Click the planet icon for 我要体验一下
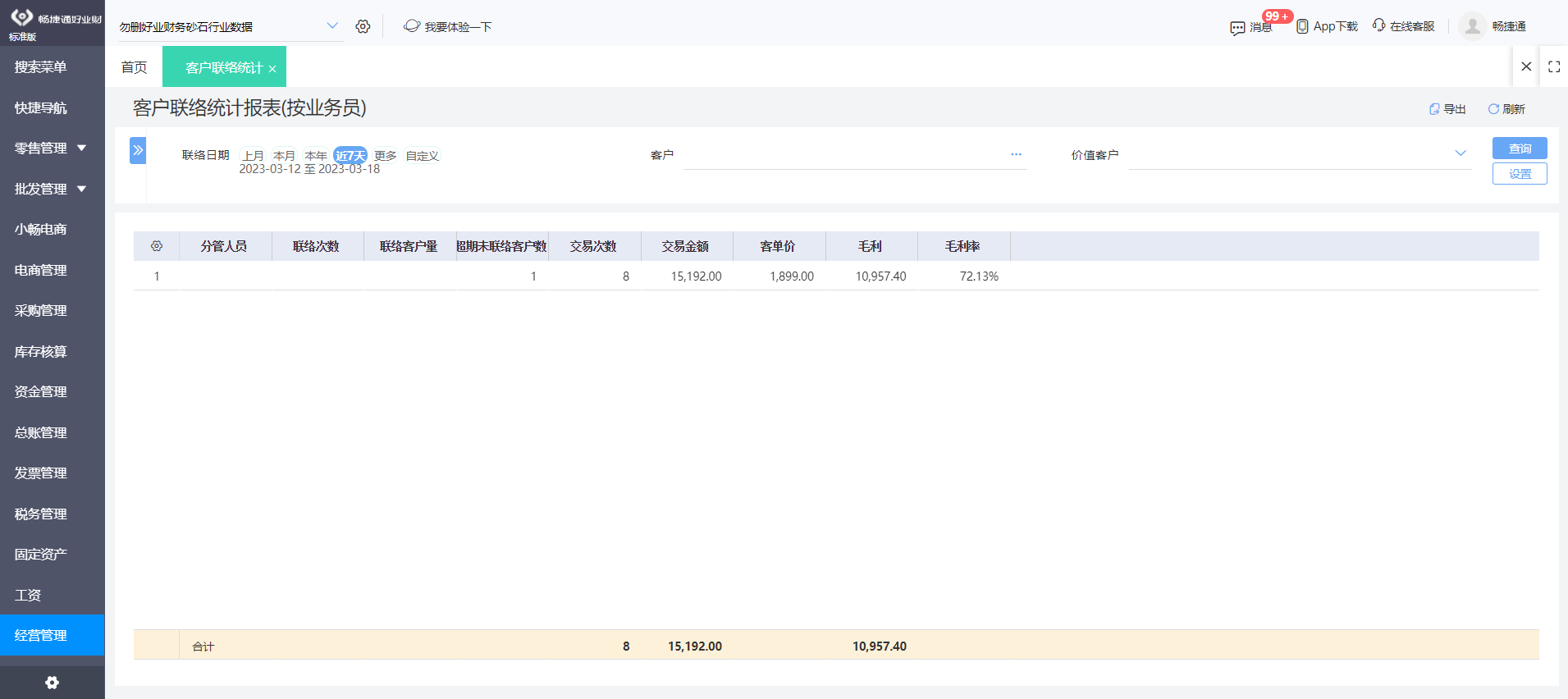The height and width of the screenshot is (699, 1568). click(412, 26)
